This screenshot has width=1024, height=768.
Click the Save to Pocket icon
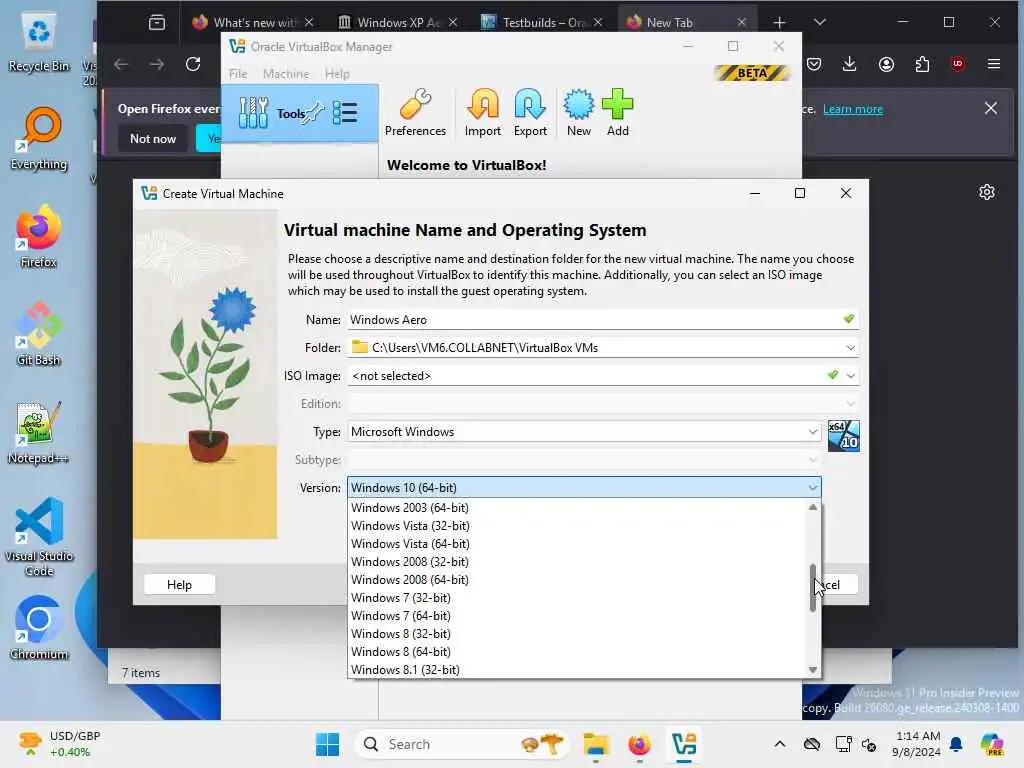pos(814,64)
